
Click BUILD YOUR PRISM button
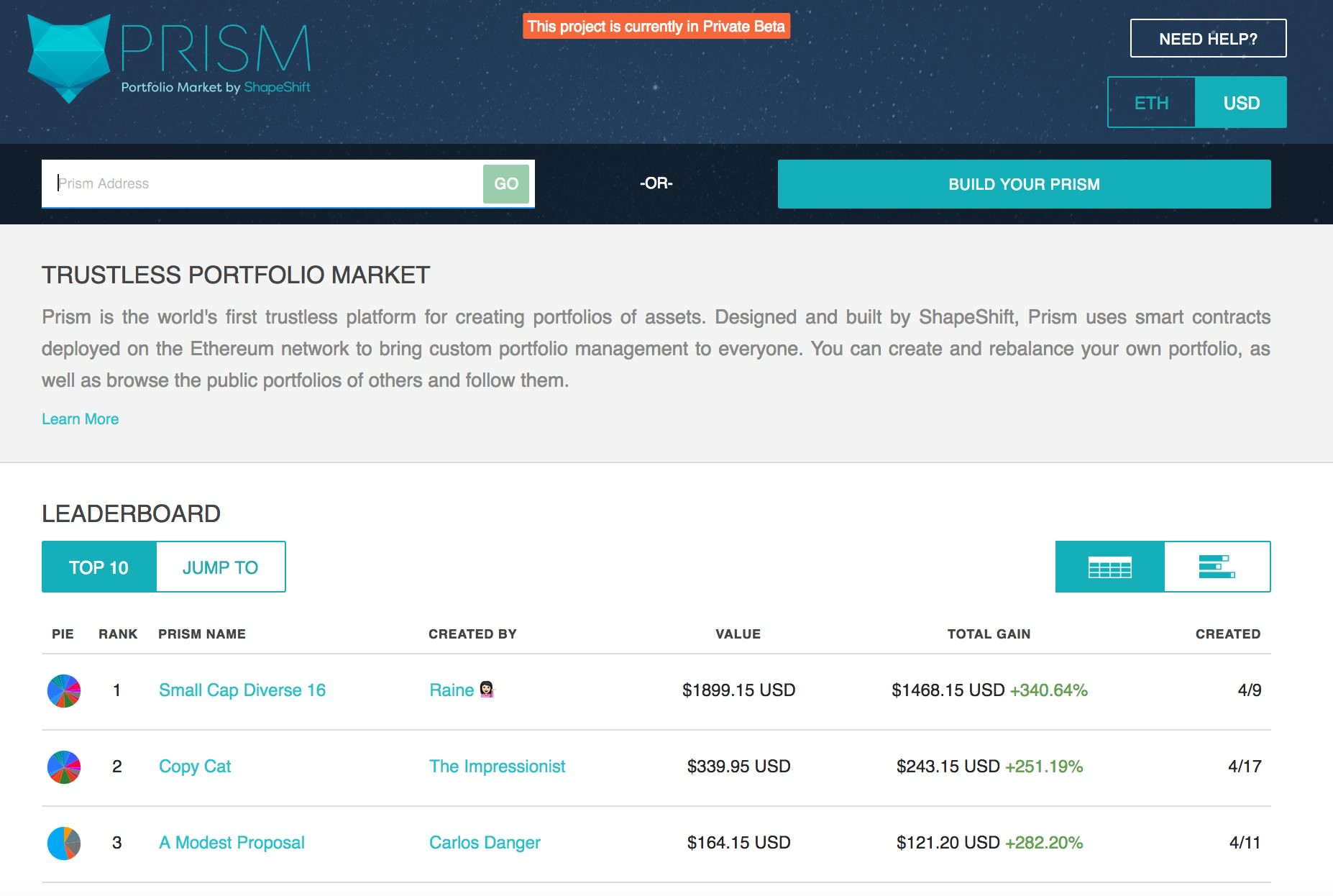1024,184
